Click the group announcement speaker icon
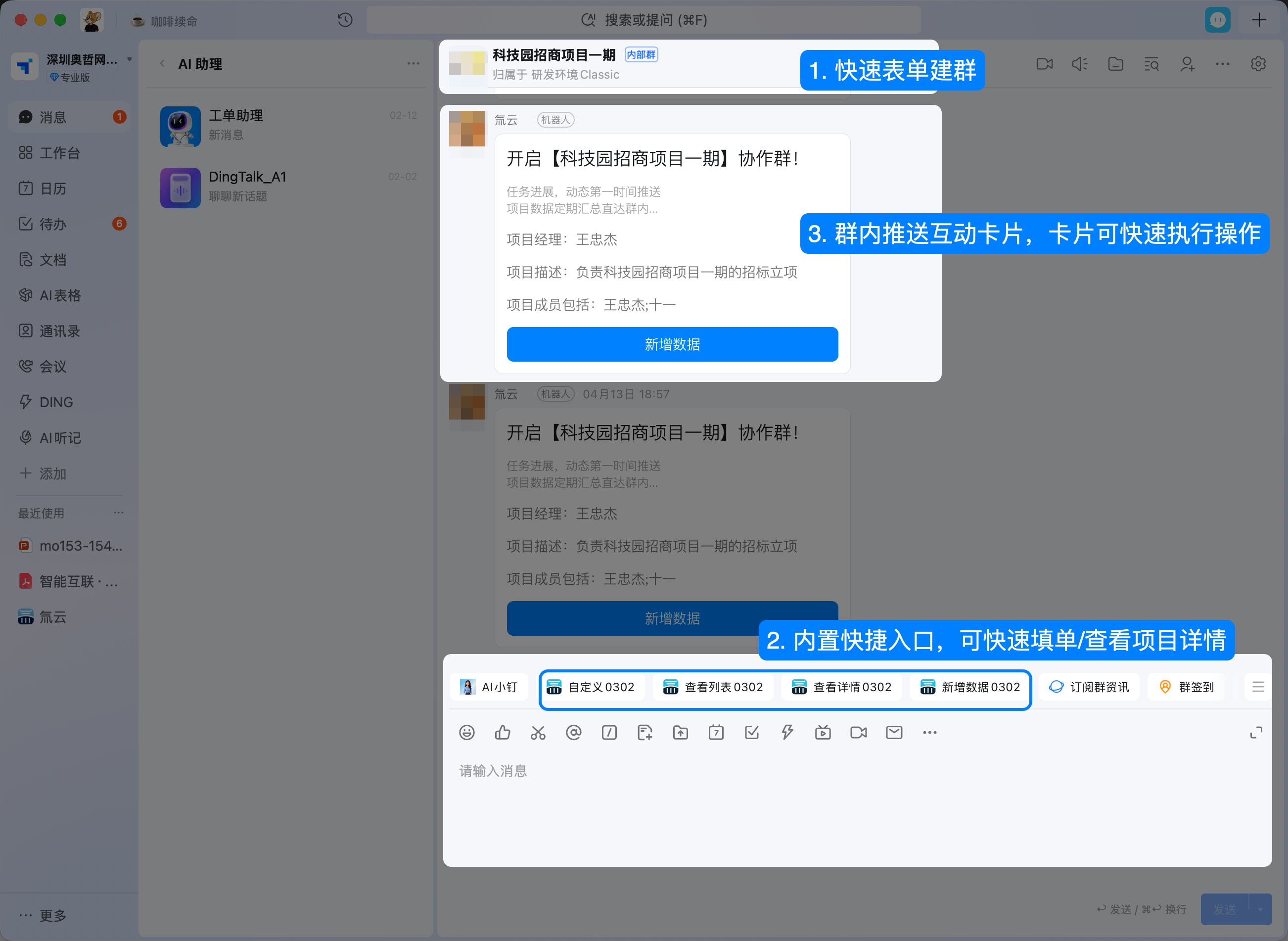Screen dimensions: 1288x941 (1080, 64)
